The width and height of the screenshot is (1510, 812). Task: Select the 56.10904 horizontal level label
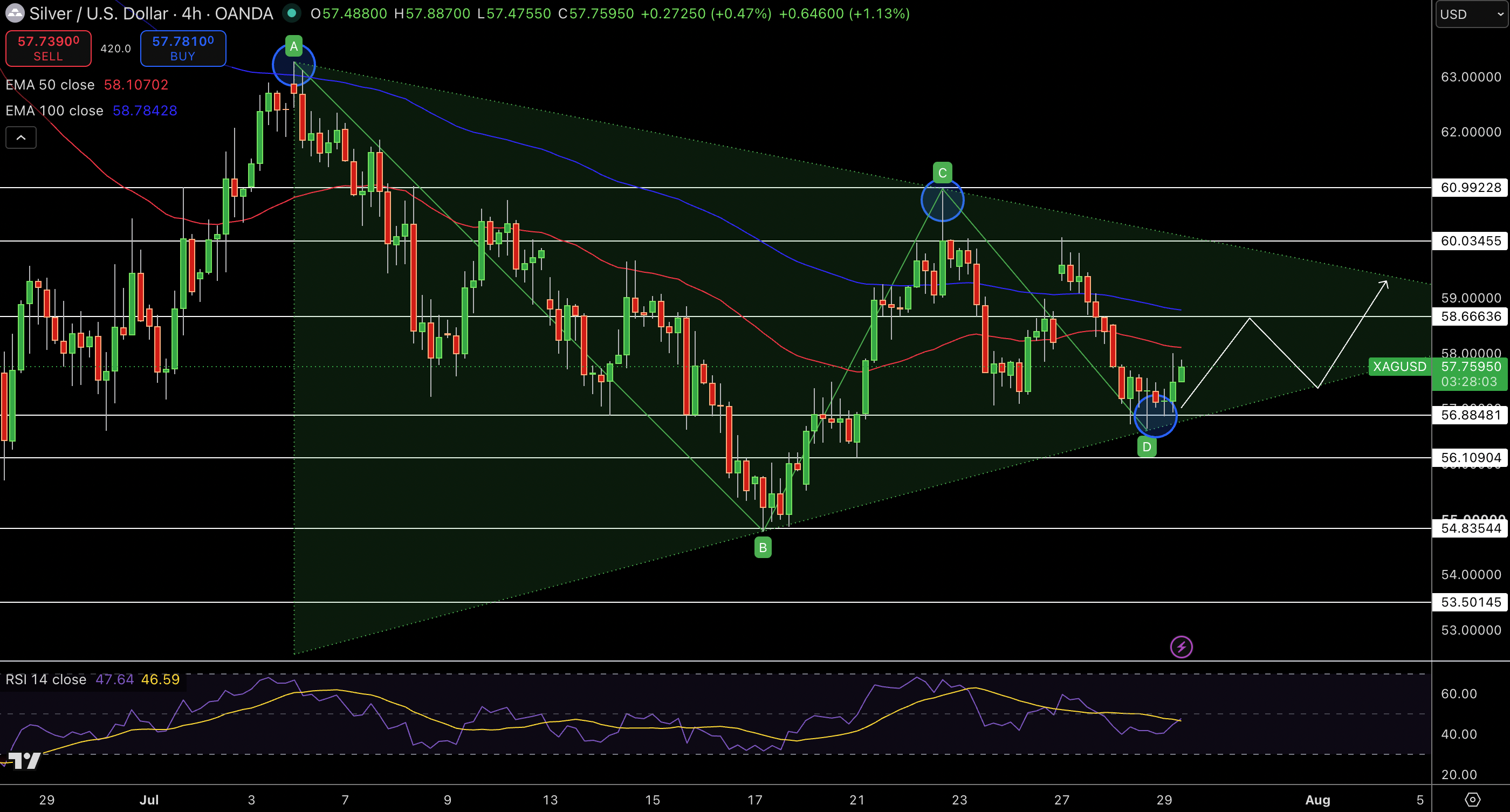tap(1470, 458)
